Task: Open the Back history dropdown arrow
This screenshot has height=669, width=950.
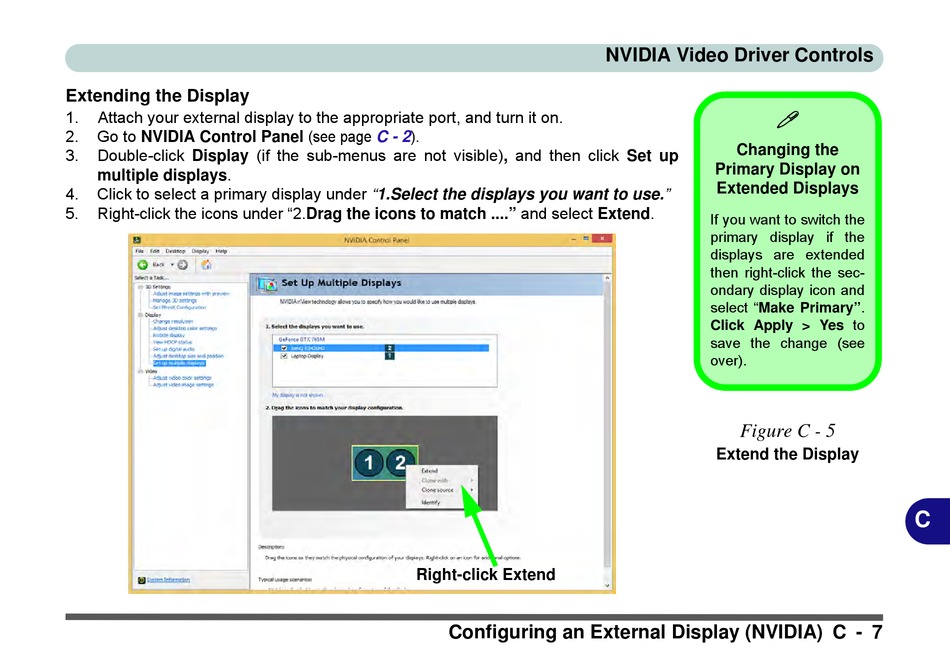Action: (x=172, y=265)
